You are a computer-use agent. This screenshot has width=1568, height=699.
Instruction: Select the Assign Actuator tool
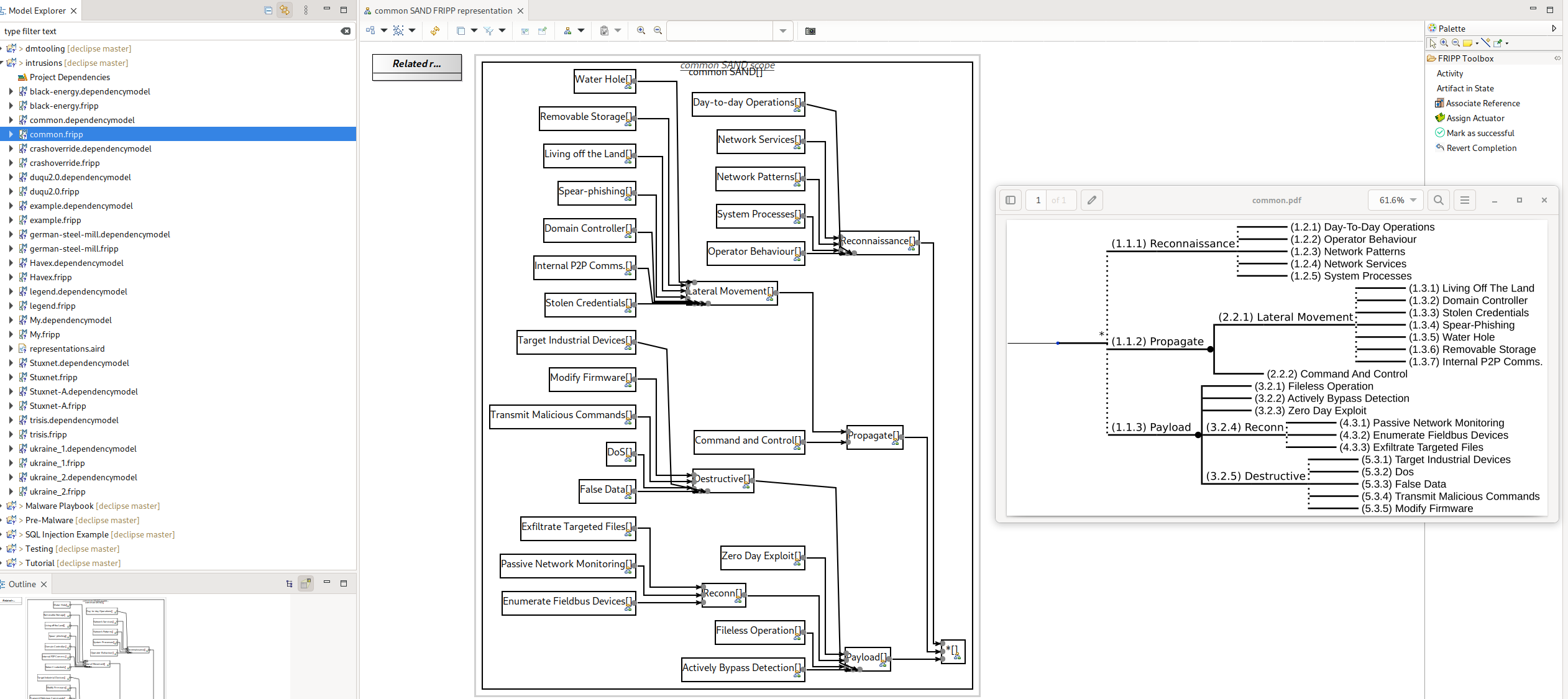(1469, 118)
